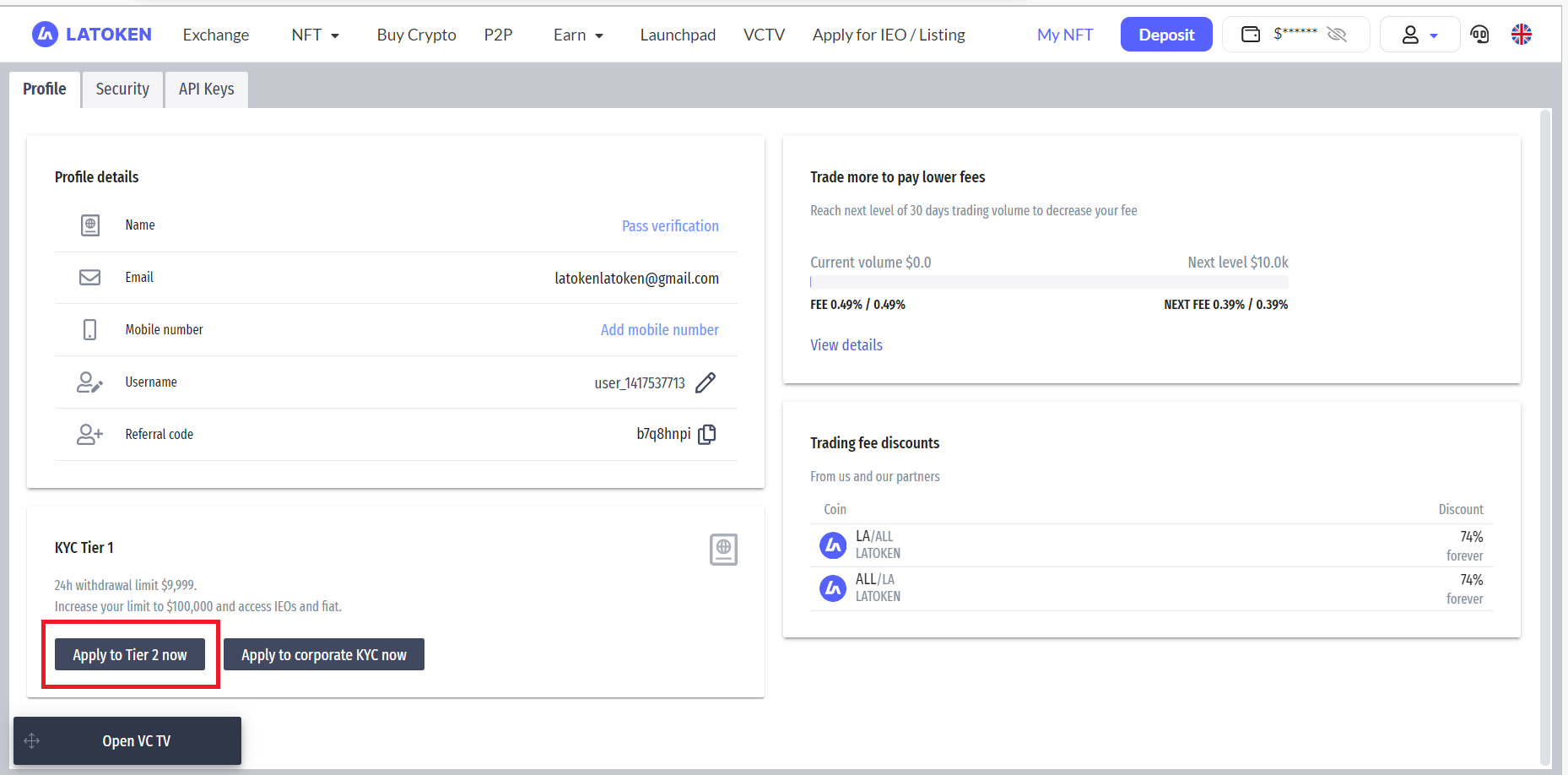
Task: Click the pencil icon to edit username
Action: 706,383
